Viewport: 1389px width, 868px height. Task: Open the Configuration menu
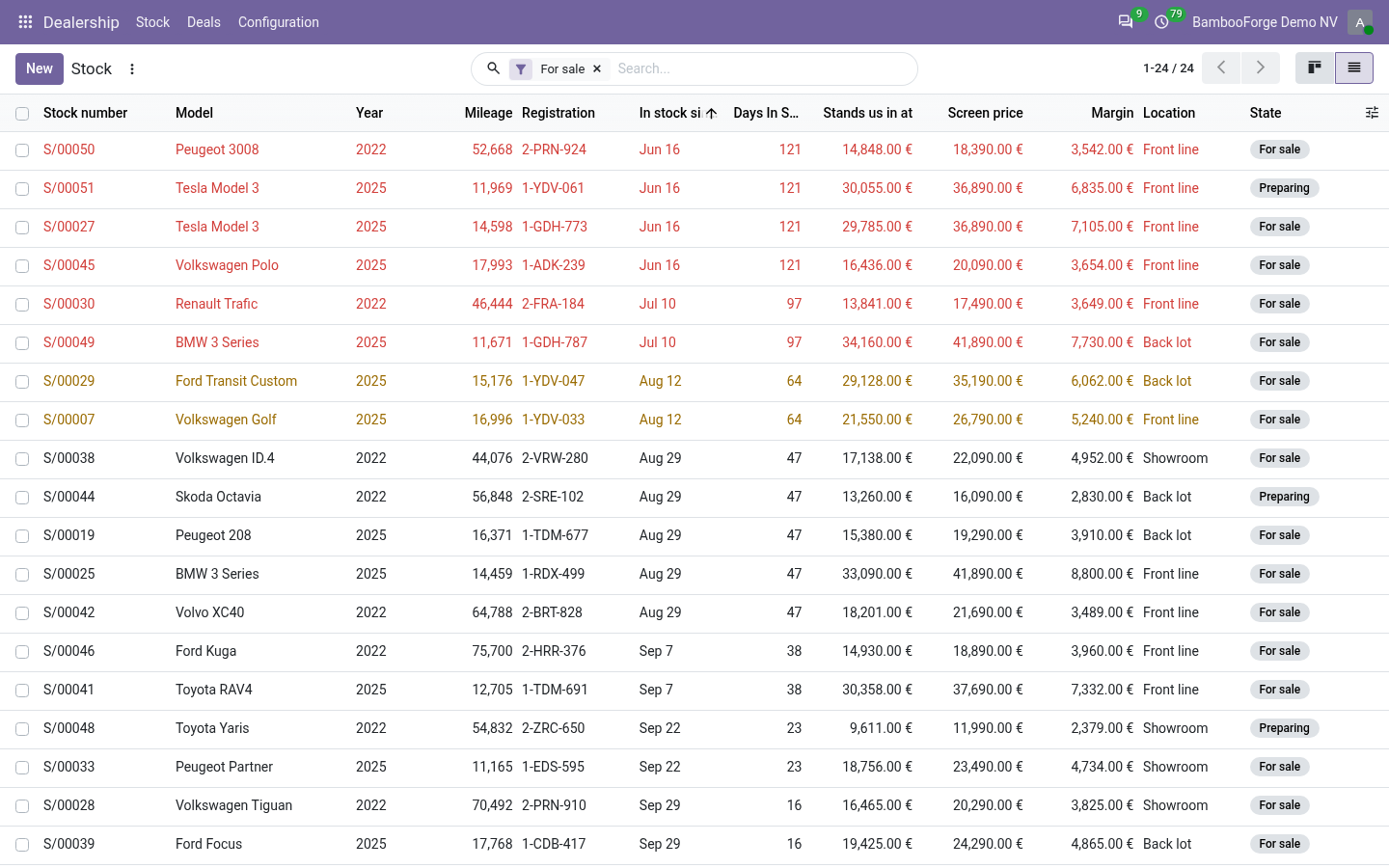pos(279,22)
